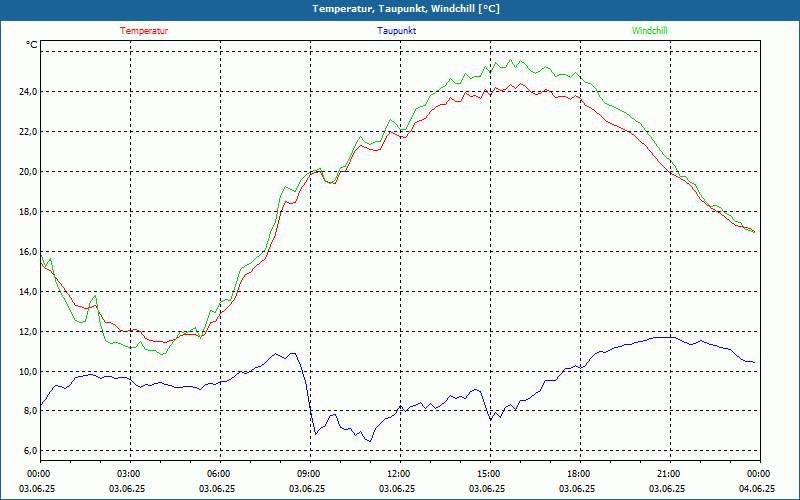The width and height of the screenshot is (800, 500).
Task: Click the 22,0 y-axis value
Action: 28,132
